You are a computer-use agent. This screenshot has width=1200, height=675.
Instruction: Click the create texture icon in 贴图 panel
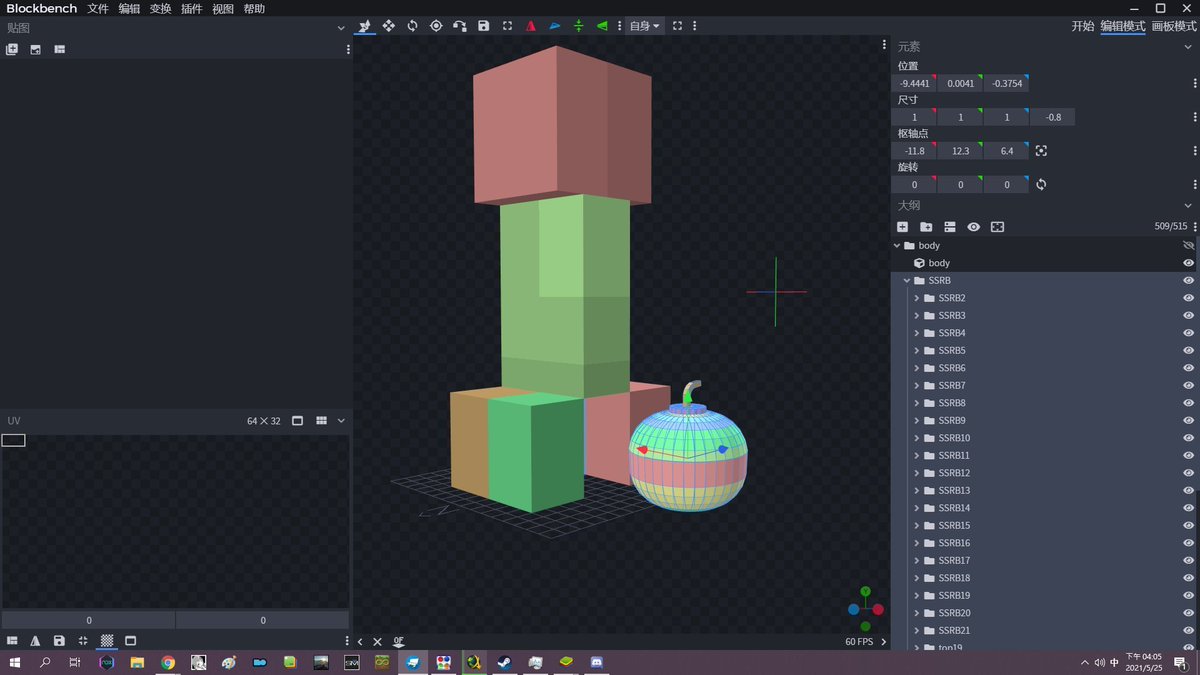pos(36,49)
